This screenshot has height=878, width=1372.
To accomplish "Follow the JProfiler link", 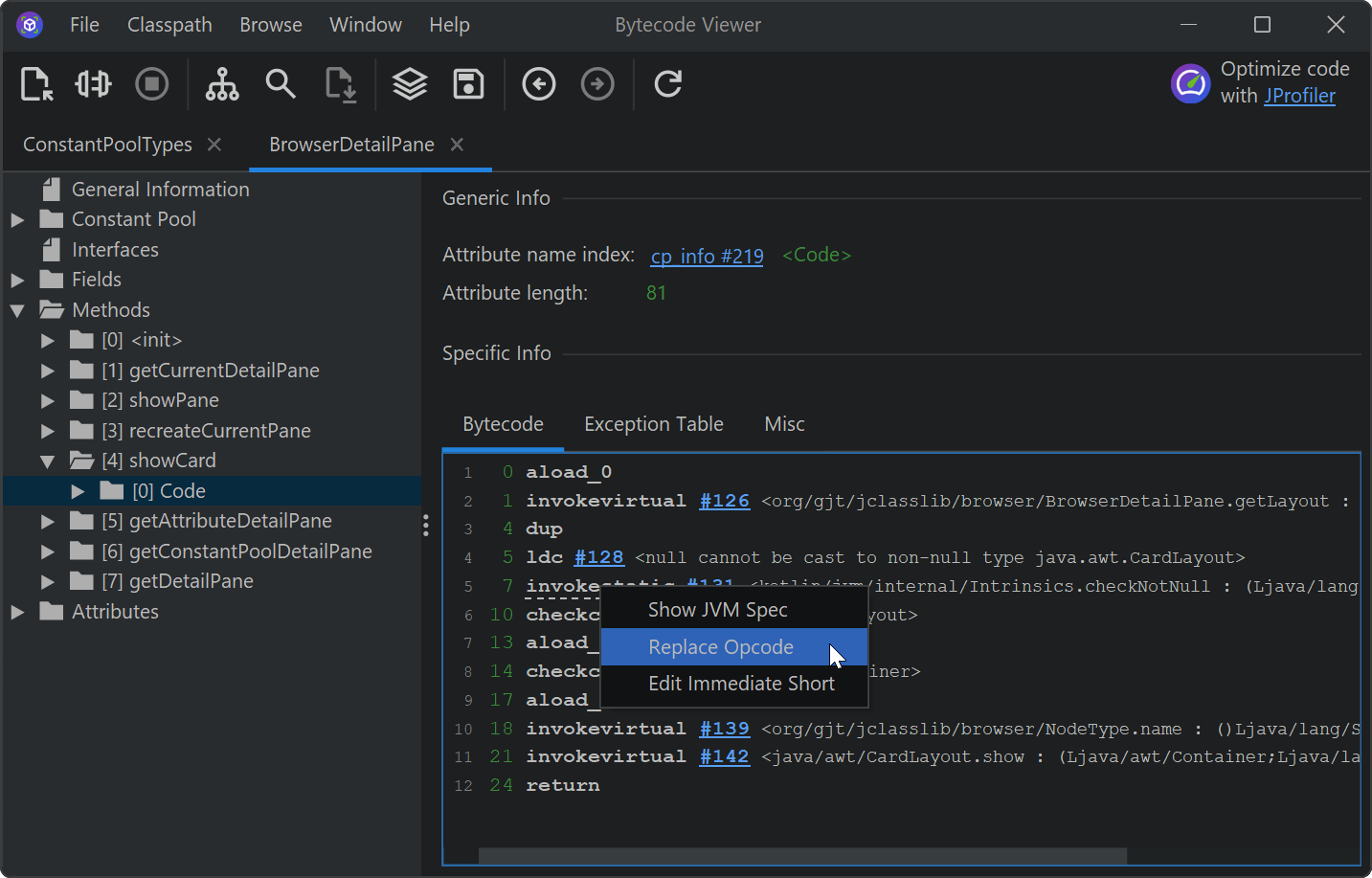I will point(1299,96).
